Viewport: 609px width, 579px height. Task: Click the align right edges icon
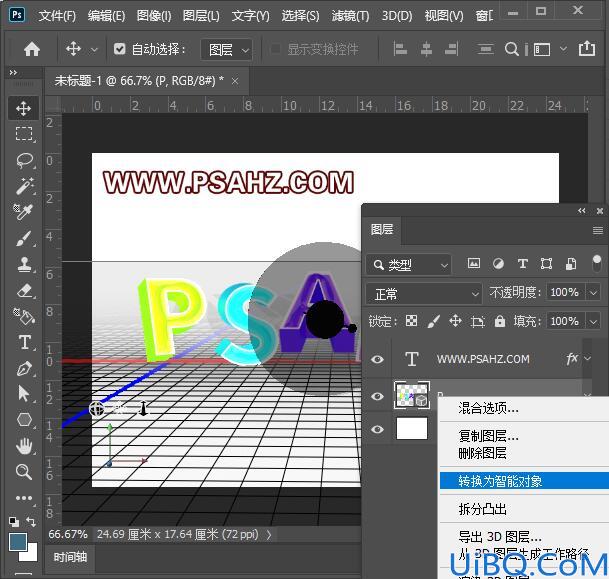click(451, 49)
